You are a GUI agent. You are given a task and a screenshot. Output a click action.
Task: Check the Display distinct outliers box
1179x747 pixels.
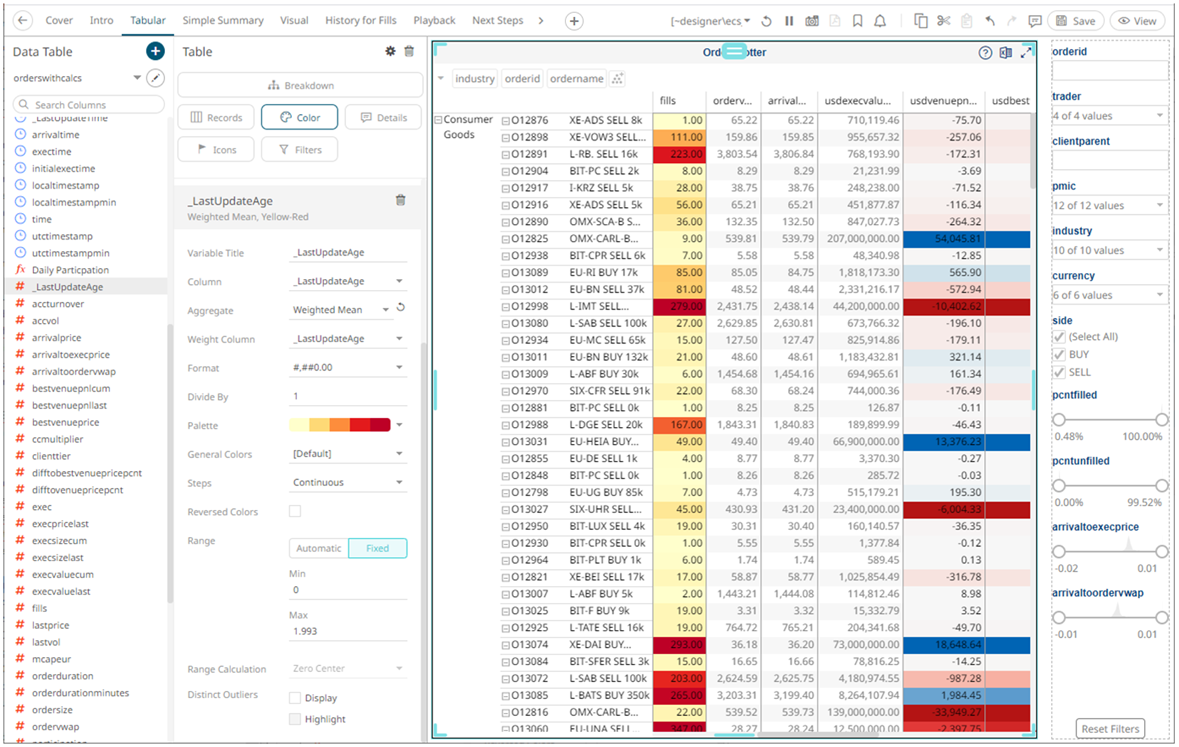tap(295, 698)
